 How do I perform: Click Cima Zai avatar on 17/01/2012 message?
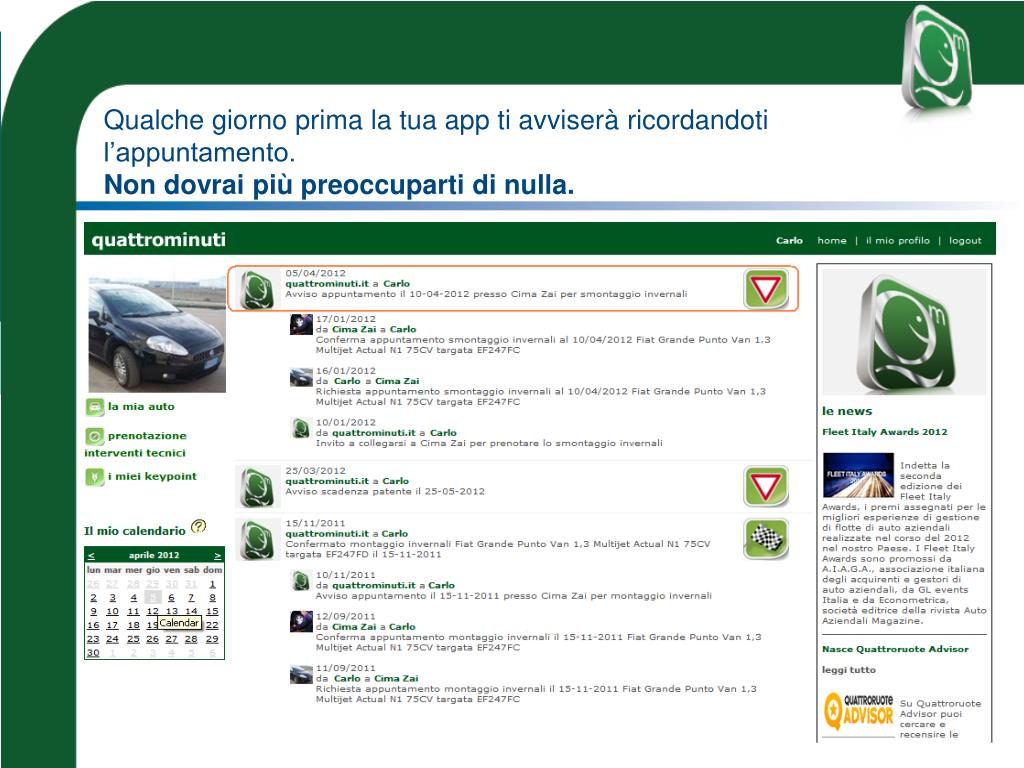tap(301, 324)
